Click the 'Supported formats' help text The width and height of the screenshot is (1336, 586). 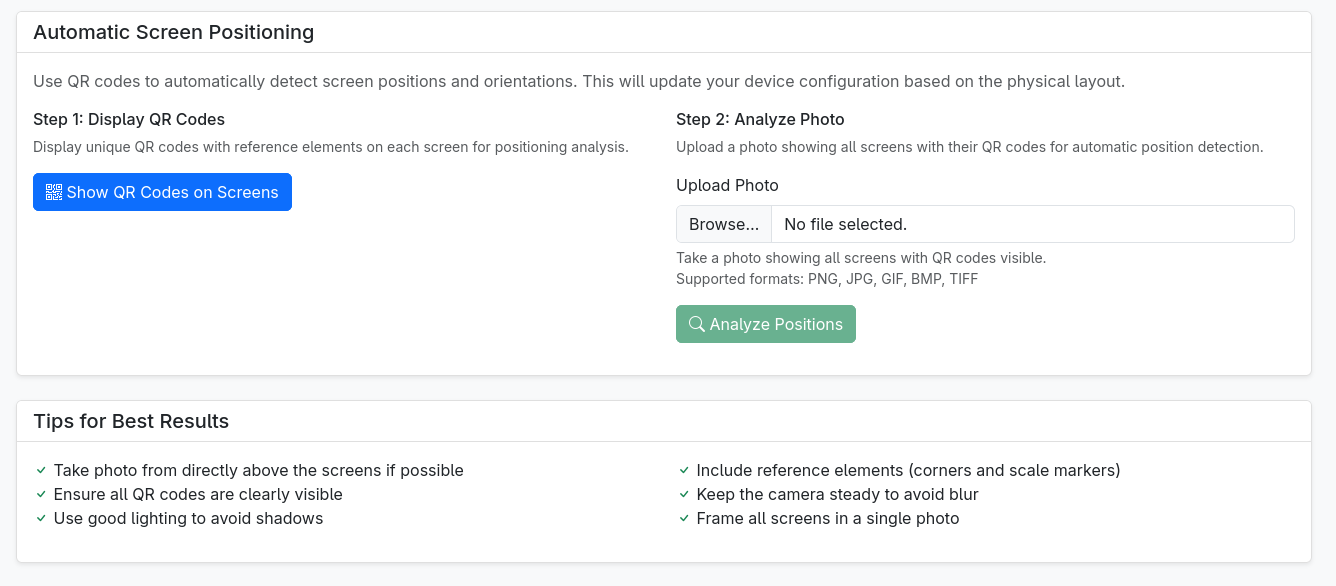point(827,279)
